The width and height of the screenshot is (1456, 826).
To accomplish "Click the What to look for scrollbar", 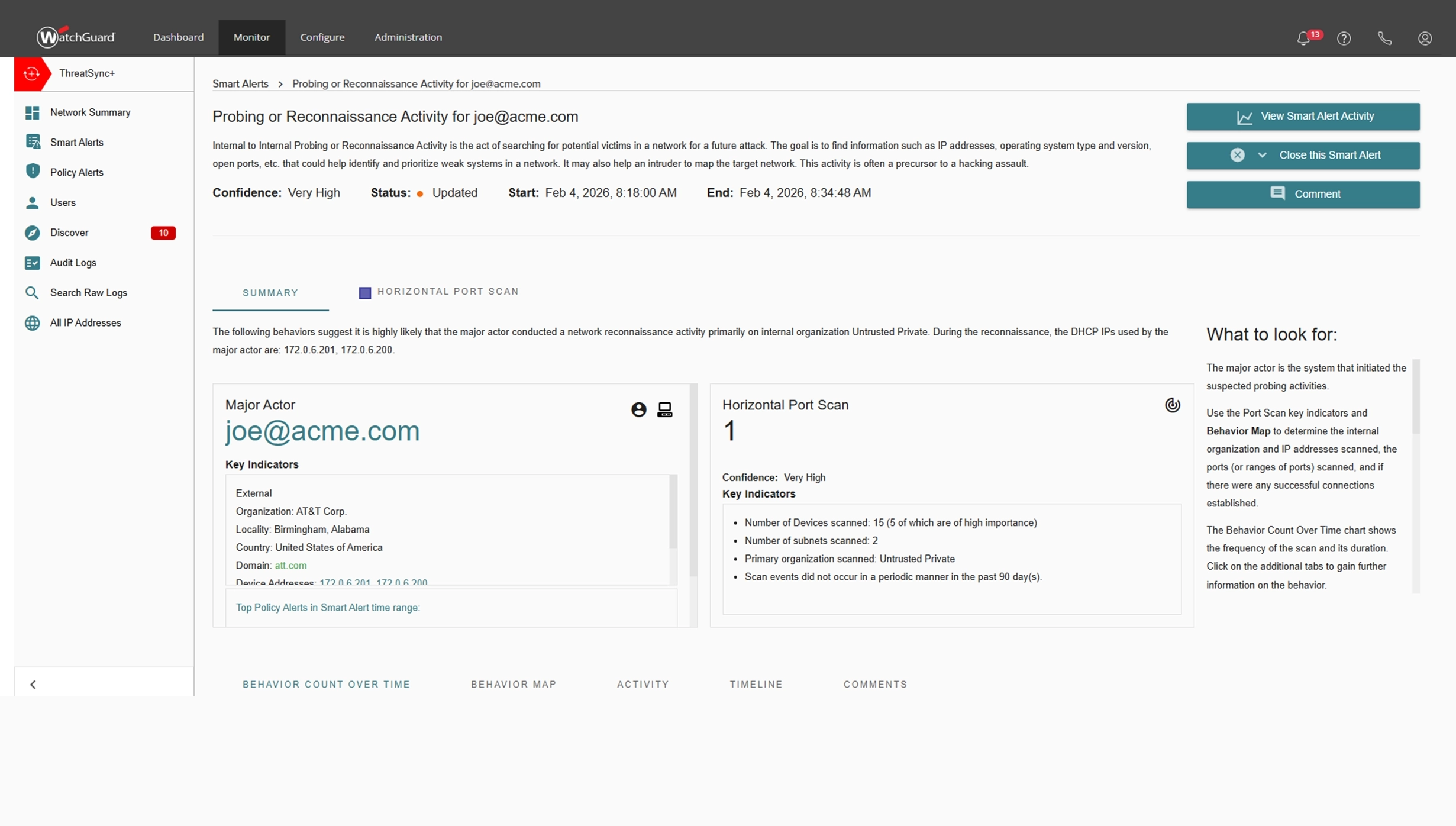I will click(x=1416, y=396).
